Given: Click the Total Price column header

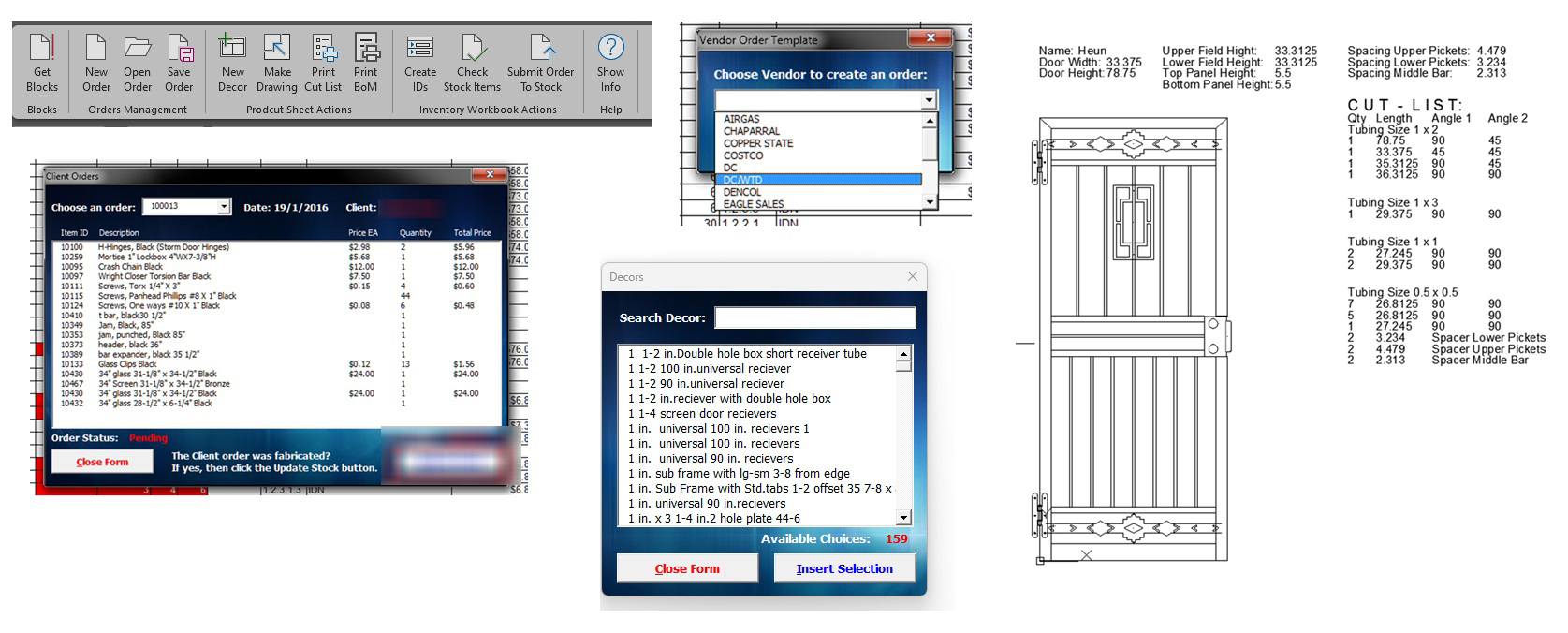Looking at the screenshot, I should click(472, 232).
